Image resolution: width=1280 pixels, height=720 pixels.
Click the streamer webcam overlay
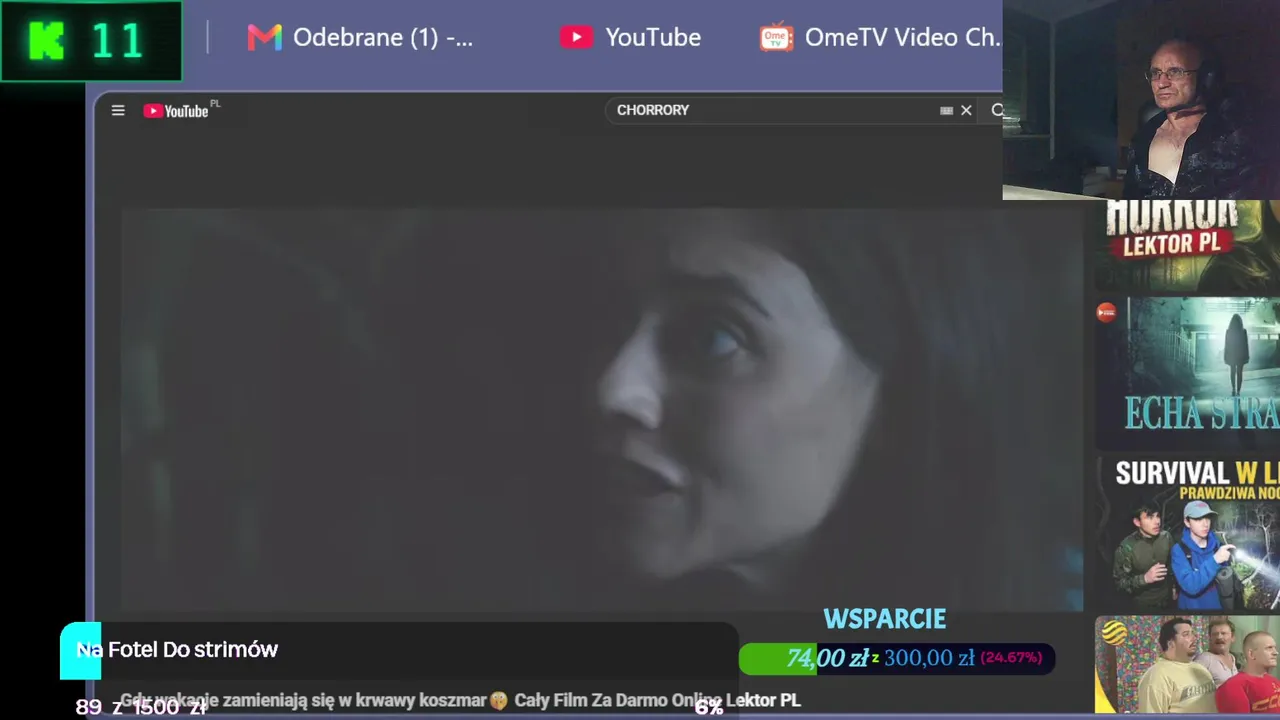point(1141,100)
